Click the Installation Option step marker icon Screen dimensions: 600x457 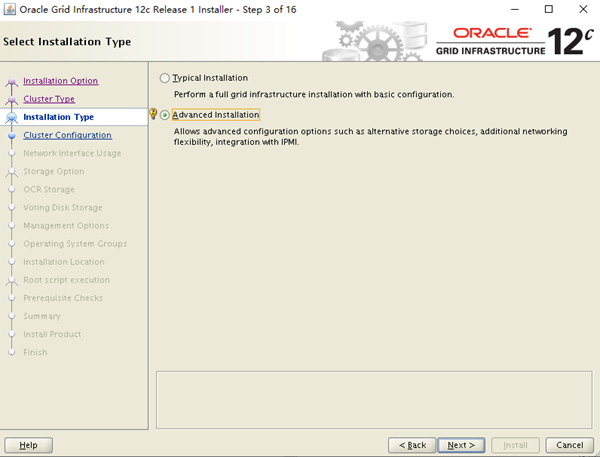coord(11,82)
